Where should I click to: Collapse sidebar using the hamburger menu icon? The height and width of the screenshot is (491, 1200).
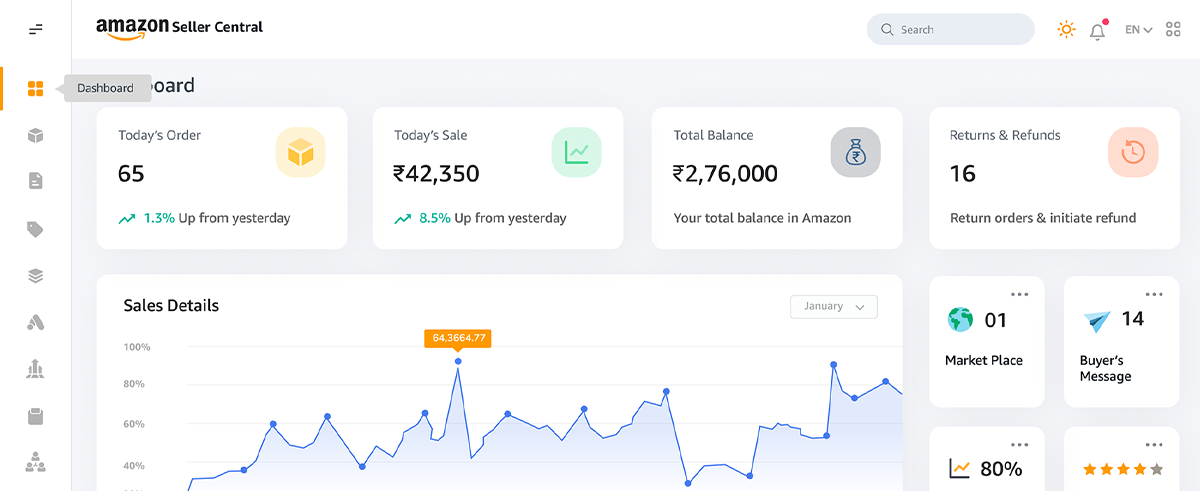(36, 30)
